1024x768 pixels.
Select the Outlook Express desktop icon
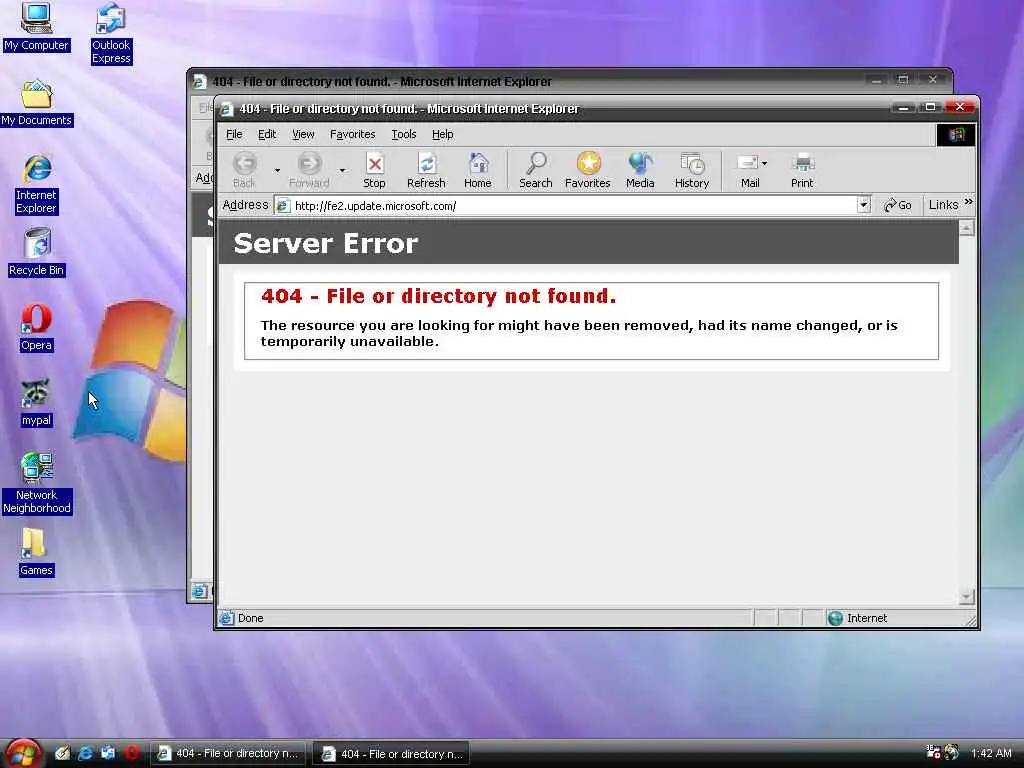111,33
